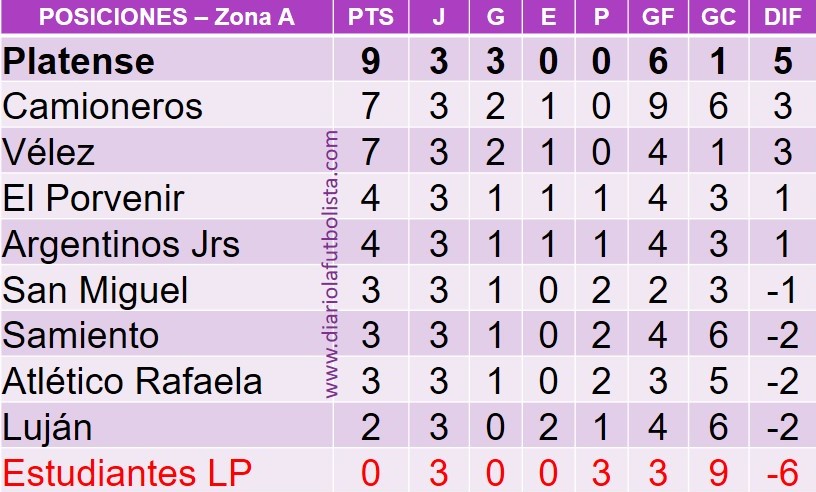Click the red Estudiantes LP row name
Image resolution: width=816 pixels, height=492 pixels.
pos(128,473)
